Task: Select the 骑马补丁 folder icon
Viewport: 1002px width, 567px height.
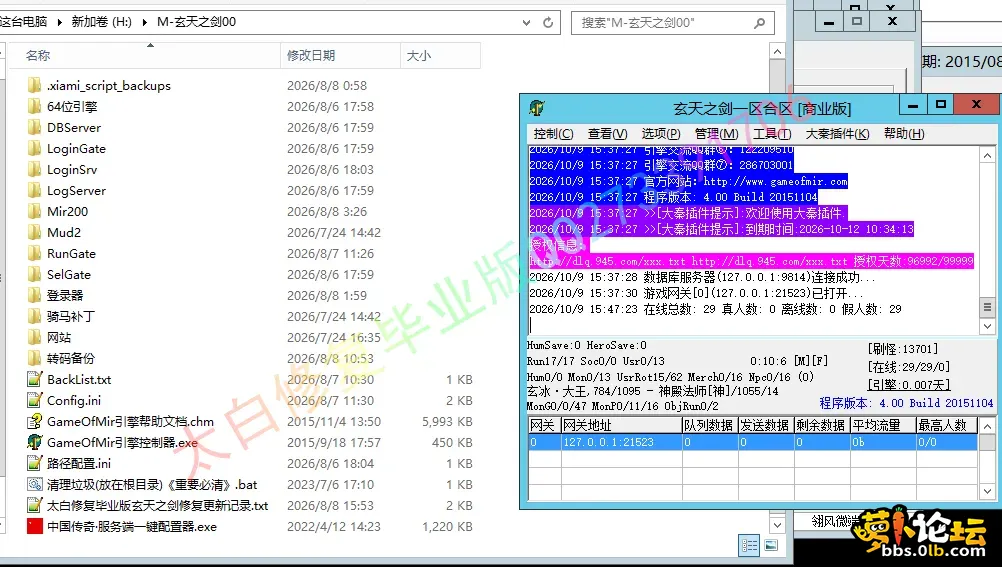Action: click(35, 317)
